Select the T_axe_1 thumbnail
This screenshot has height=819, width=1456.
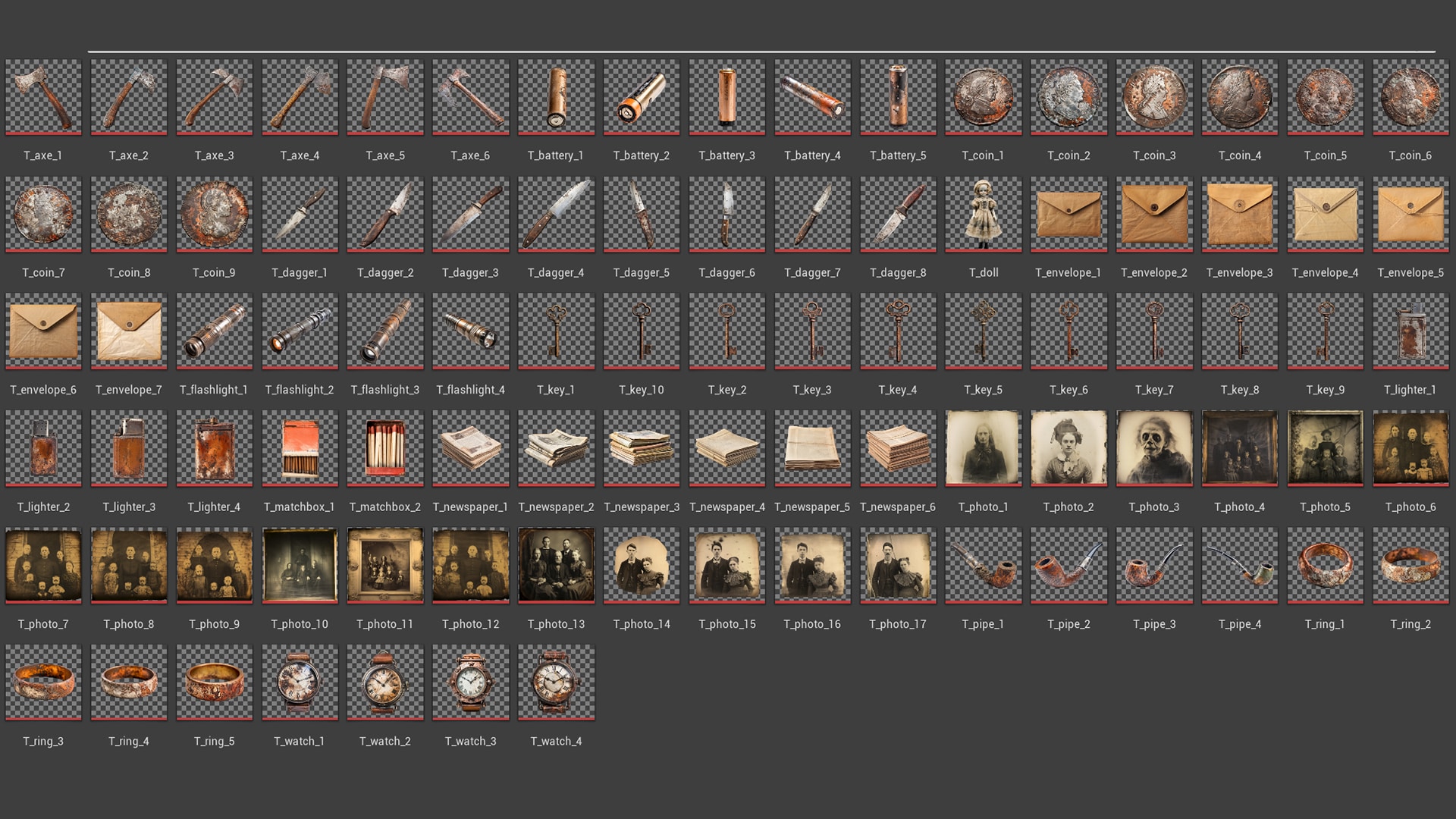(x=42, y=97)
